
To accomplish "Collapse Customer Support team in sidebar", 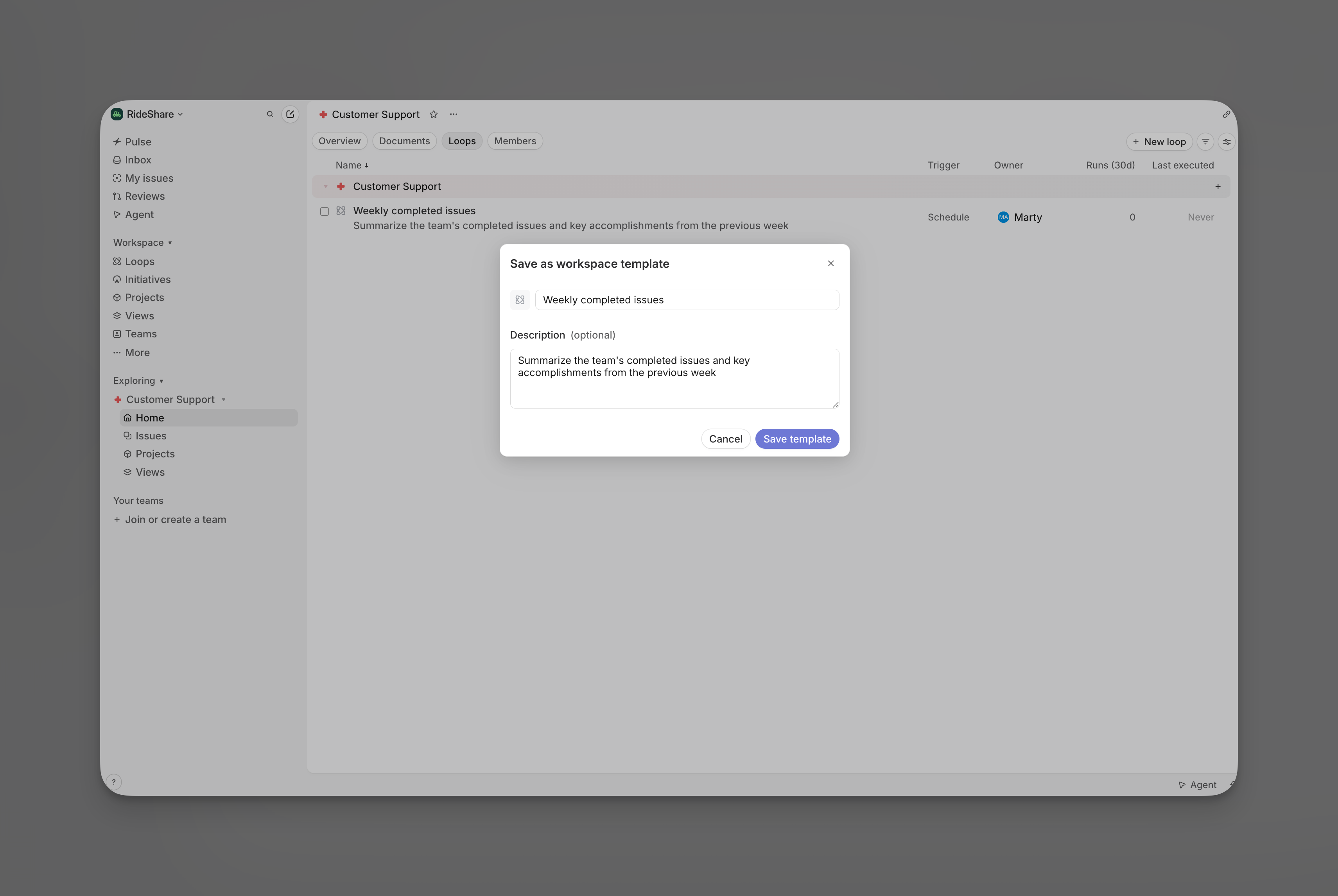I will pos(224,400).
